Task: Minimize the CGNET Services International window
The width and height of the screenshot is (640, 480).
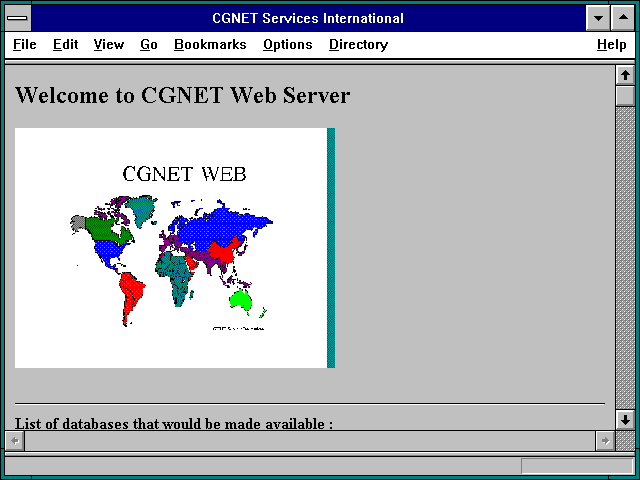Action: 598,18
